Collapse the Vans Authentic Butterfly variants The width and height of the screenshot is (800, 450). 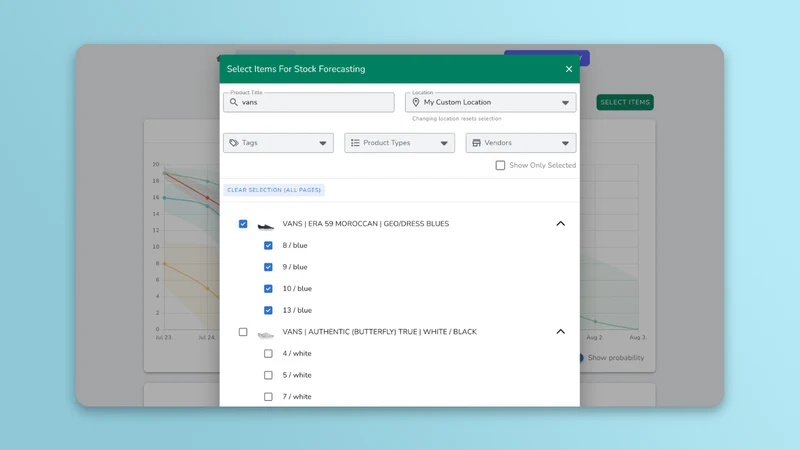pyautogui.click(x=561, y=332)
